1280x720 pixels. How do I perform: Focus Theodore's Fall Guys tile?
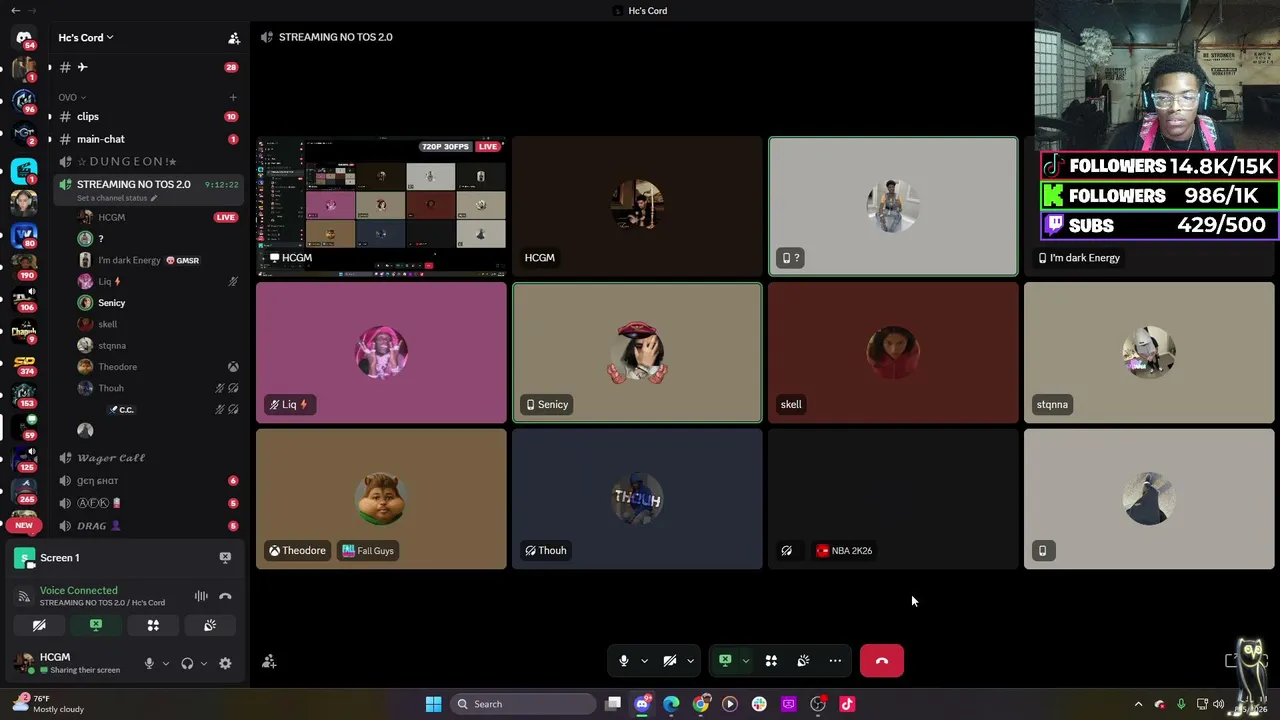coord(381,499)
